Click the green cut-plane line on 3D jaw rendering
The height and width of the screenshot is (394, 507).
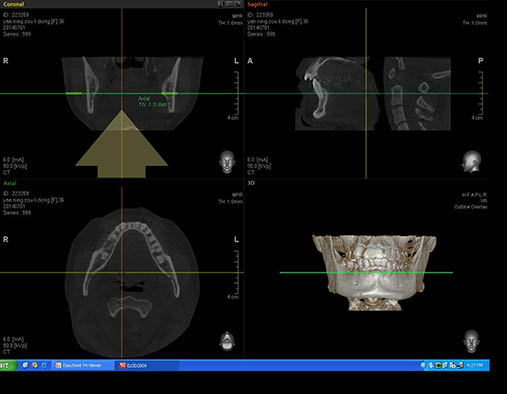(x=366, y=273)
